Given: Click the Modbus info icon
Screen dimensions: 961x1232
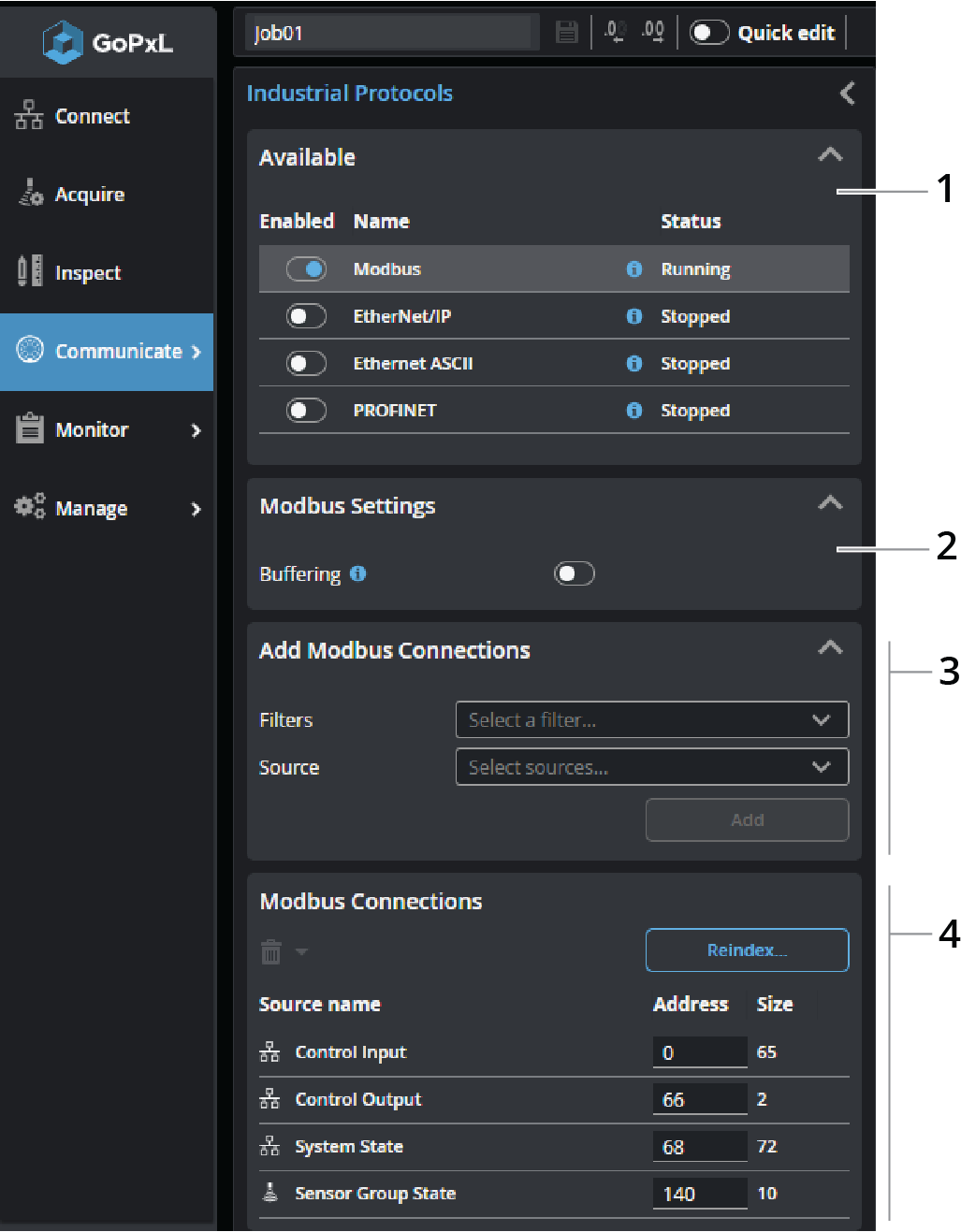Looking at the screenshot, I should 634,269.
